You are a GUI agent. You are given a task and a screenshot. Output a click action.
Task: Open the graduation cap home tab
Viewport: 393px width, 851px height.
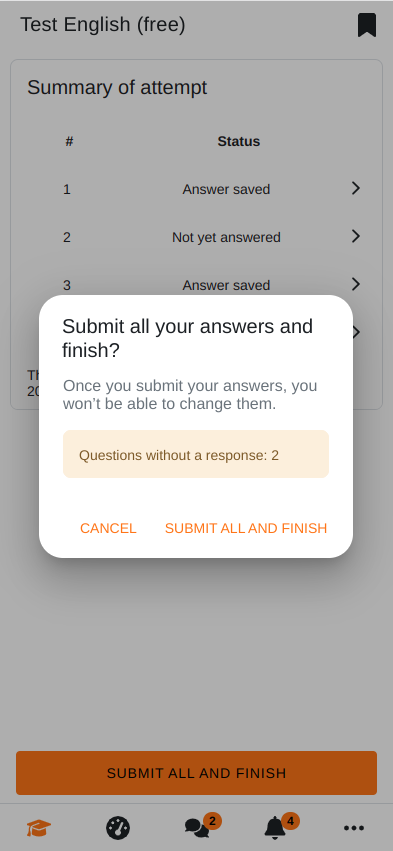coord(39,828)
